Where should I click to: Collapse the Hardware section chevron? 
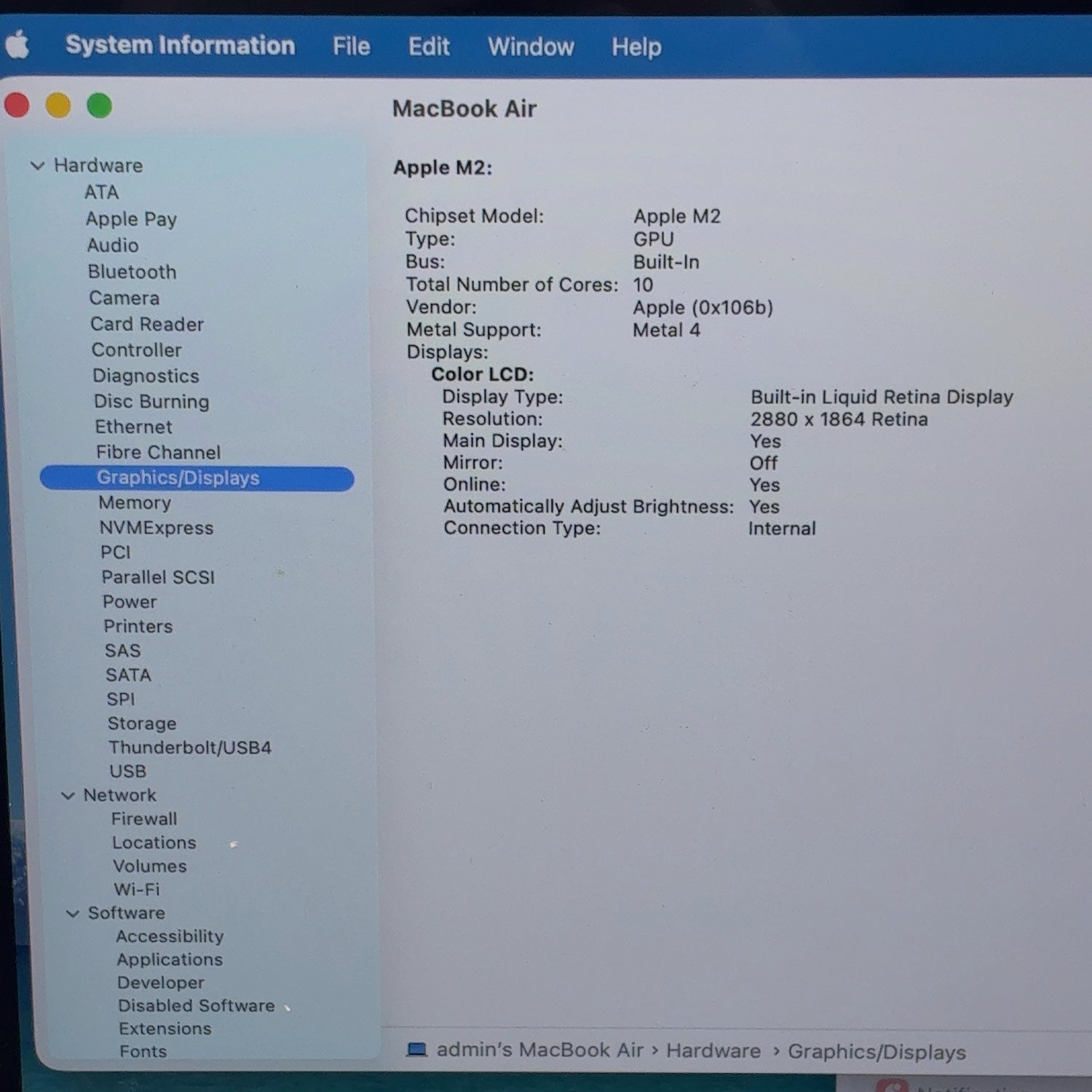tap(38, 166)
